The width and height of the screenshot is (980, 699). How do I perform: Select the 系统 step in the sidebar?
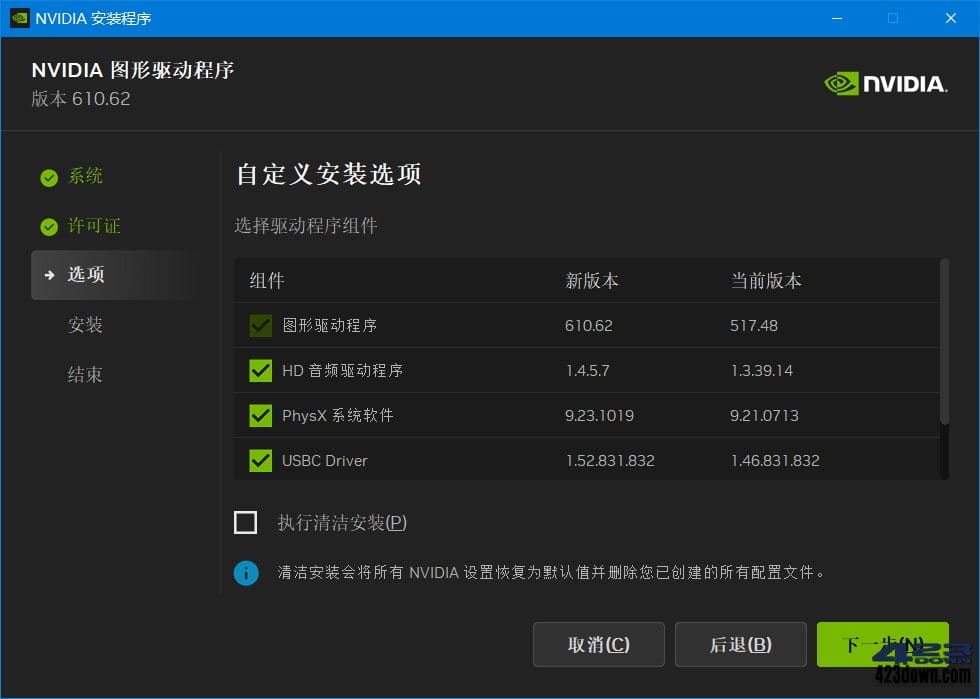pyautogui.click(x=85, y=176)
